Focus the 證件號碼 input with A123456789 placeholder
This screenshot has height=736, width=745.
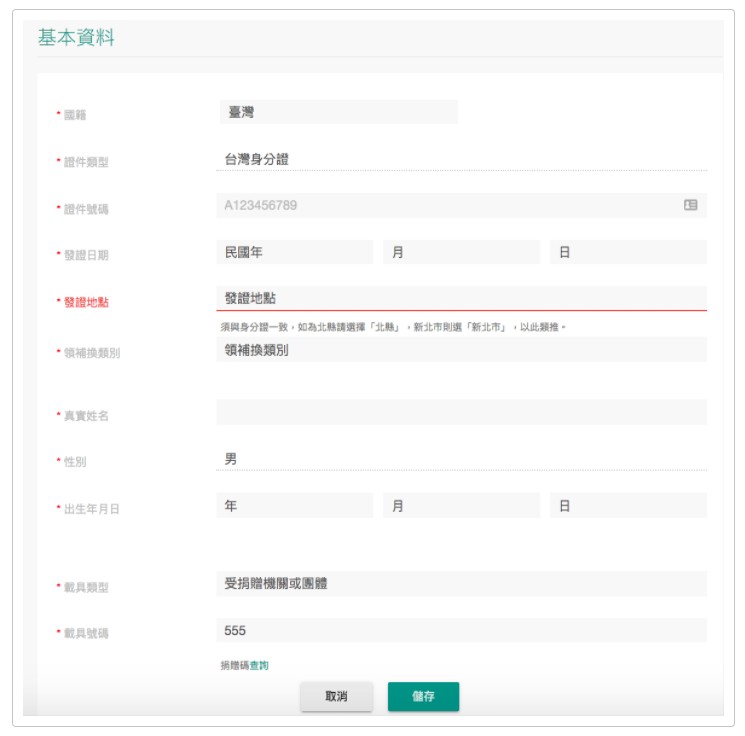coord(461,205)
